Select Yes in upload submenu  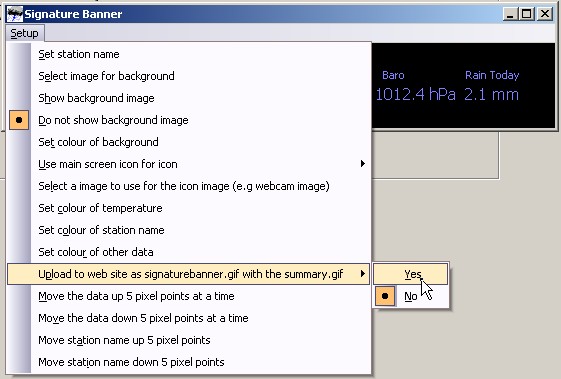coord(411,274)
